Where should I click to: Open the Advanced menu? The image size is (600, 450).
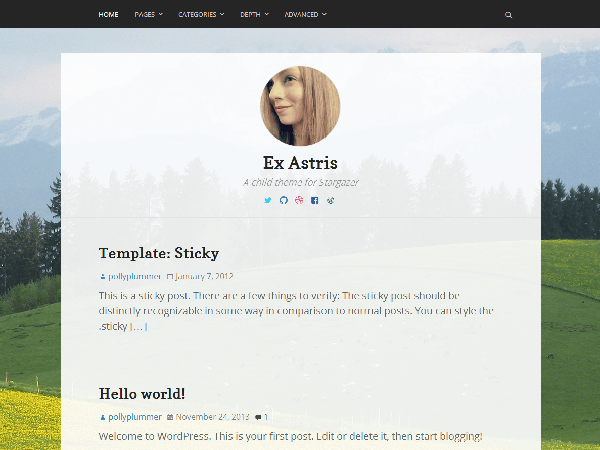click(x=306, y=15)
